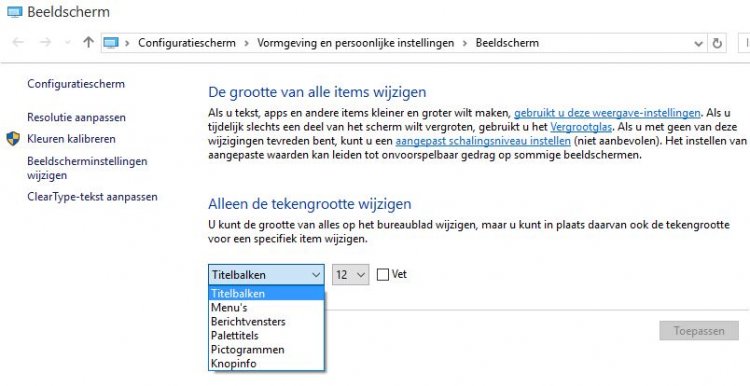Viewport: 750px width, 386px height.
Task: Enable the Vet checkbox
Action: point(383,275)
